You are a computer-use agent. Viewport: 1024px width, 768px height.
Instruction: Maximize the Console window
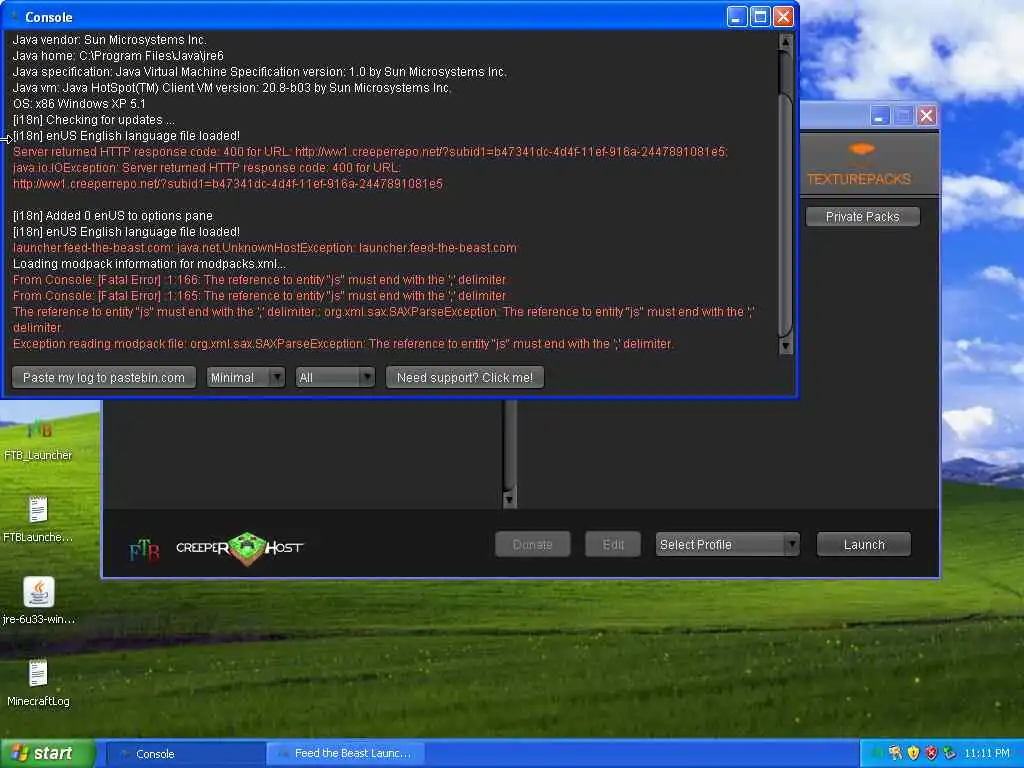pyautogui.click(x=760, y=17)
